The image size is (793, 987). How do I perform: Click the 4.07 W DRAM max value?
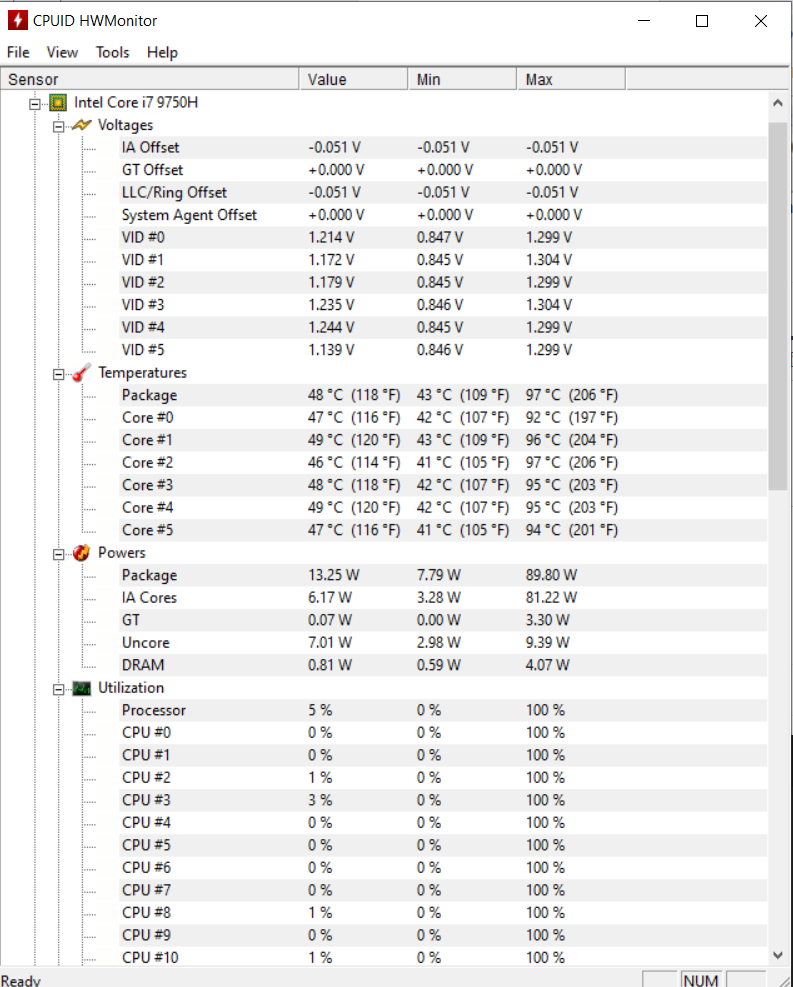point(548,665)
